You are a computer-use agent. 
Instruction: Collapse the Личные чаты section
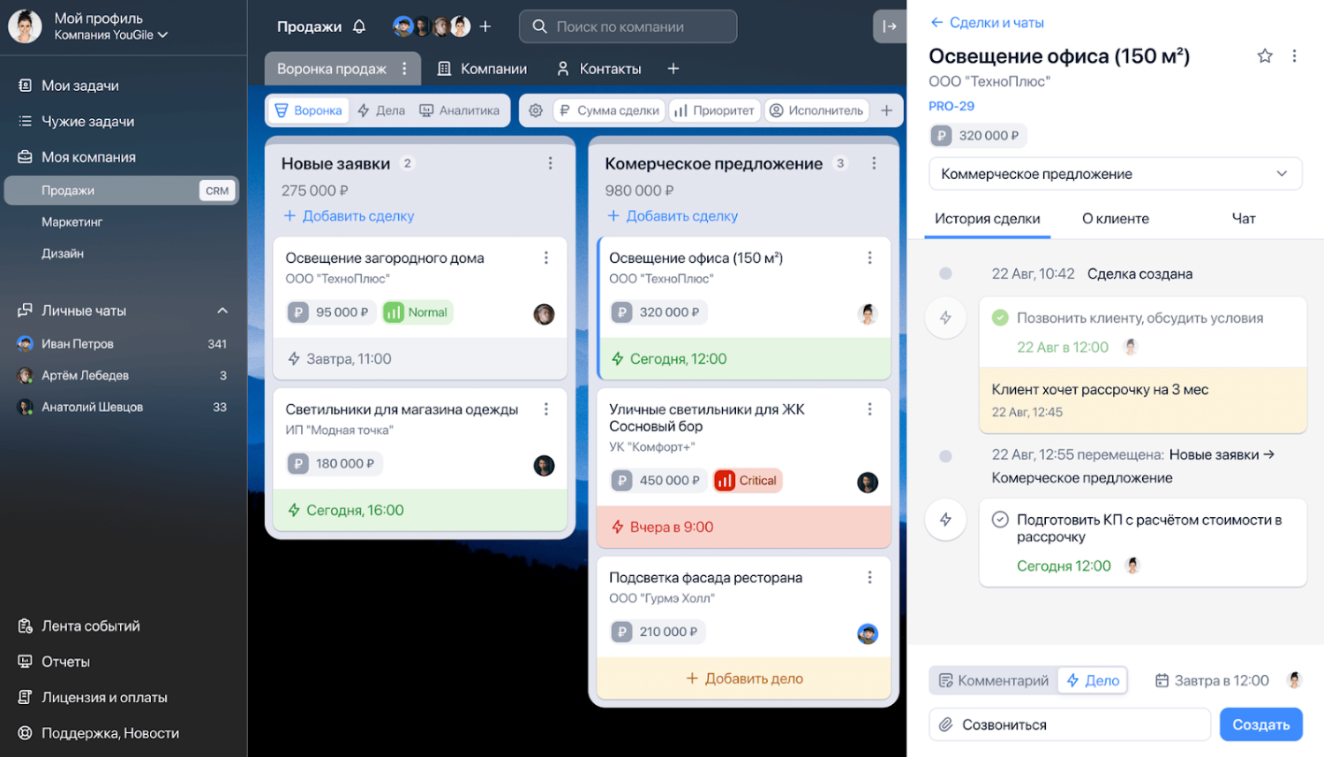[223, 310]
